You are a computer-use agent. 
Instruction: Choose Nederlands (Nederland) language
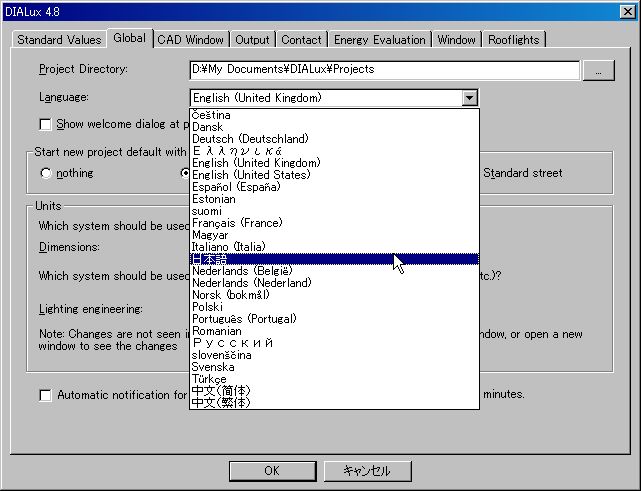334,283
